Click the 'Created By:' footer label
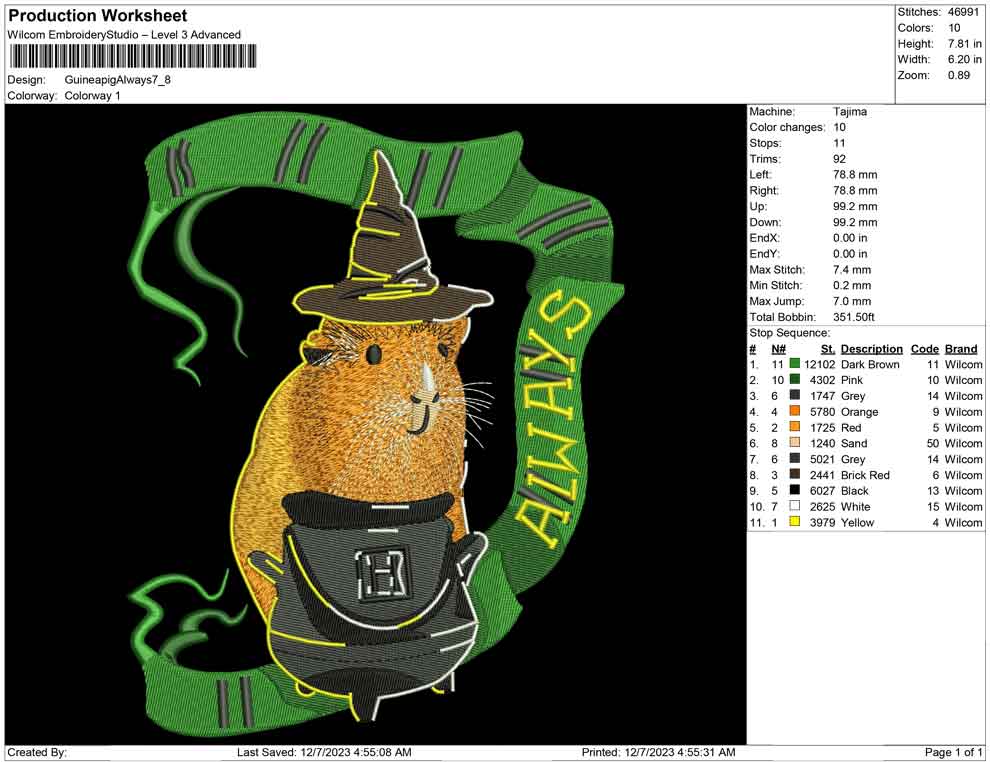The image size is (990, 762). pyautogui.click(x=37, y=752)
